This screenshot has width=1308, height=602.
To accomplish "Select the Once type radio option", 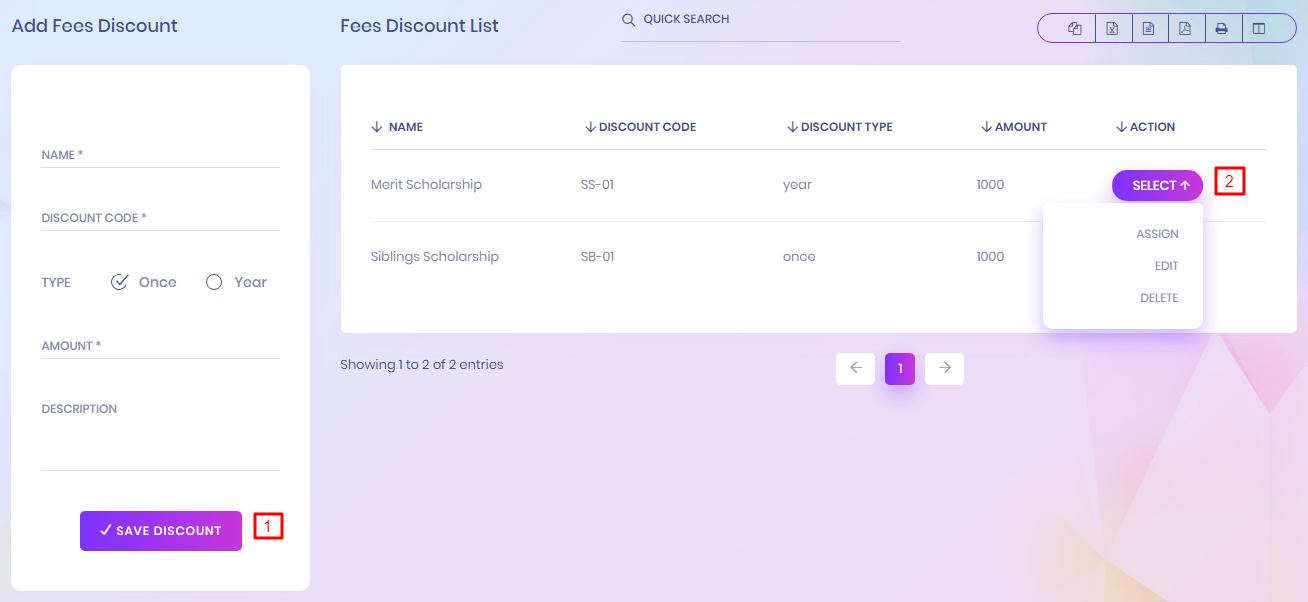I will (x=120, y=282).
